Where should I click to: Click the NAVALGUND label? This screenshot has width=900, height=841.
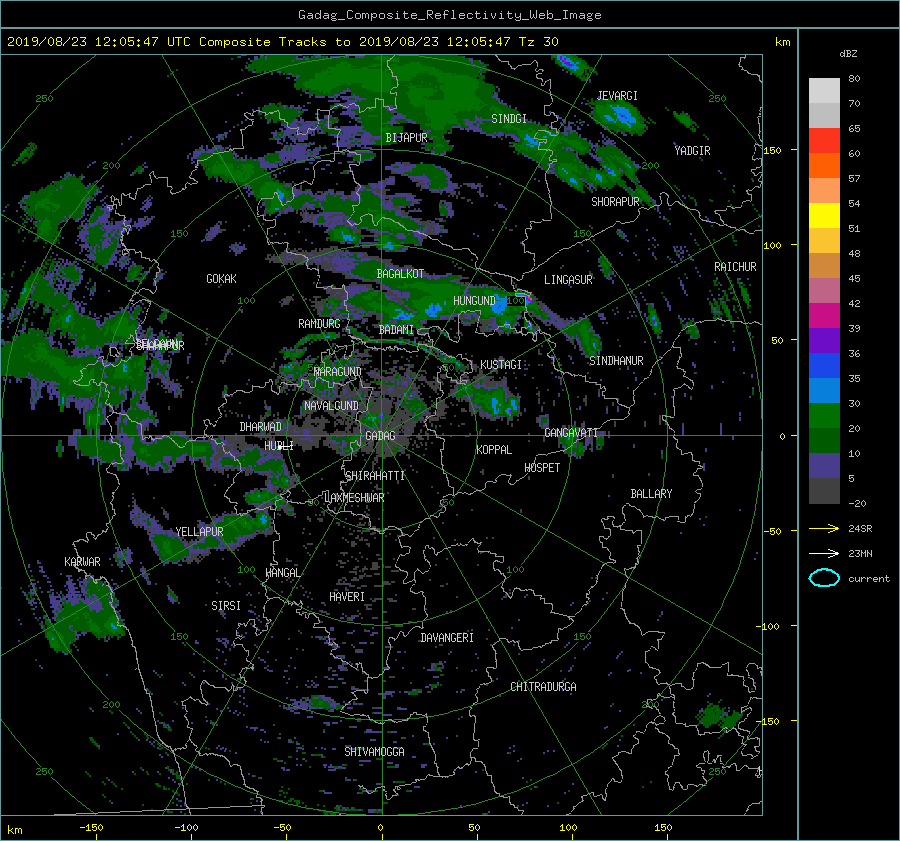click(x=331, y=406)
